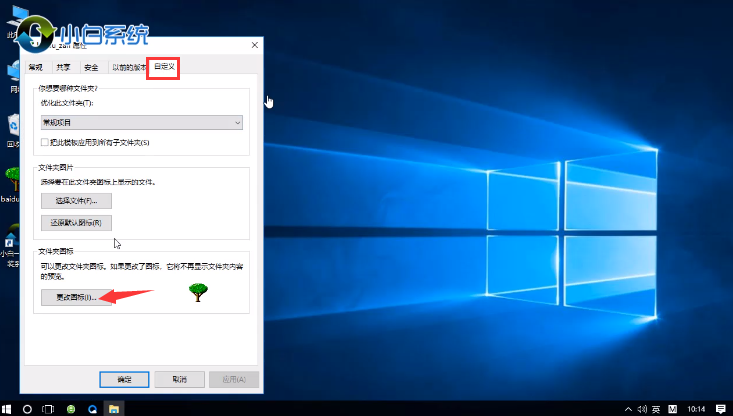The height and width of the screenshot is (416, 733).
Task: Launch the green browser icon on taskbar
Action: coord(71,408)
